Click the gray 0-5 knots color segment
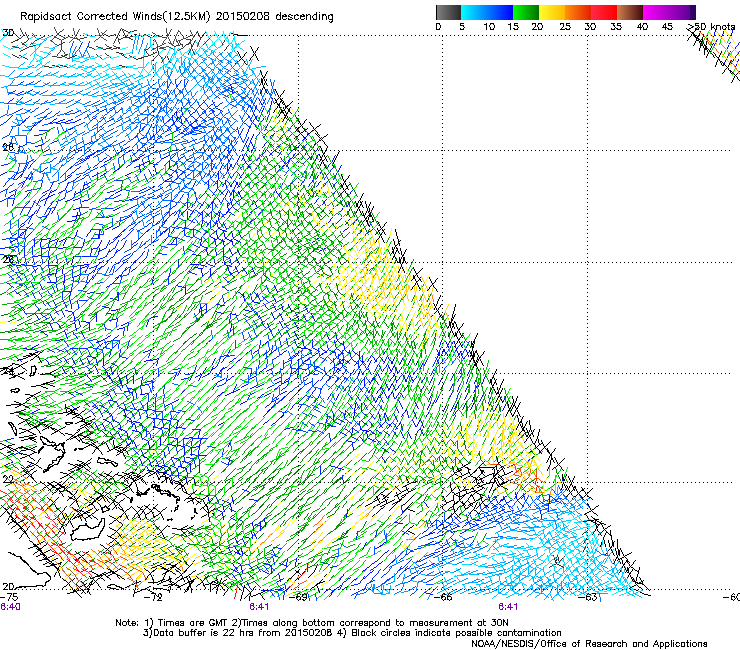740x650 pixels. (x=448, y=12)
